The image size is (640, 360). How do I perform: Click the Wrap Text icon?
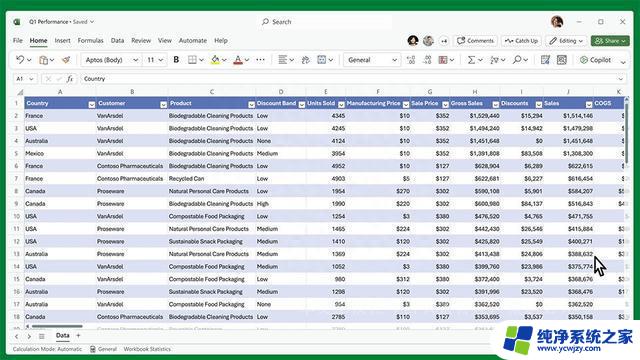(305, 60)
